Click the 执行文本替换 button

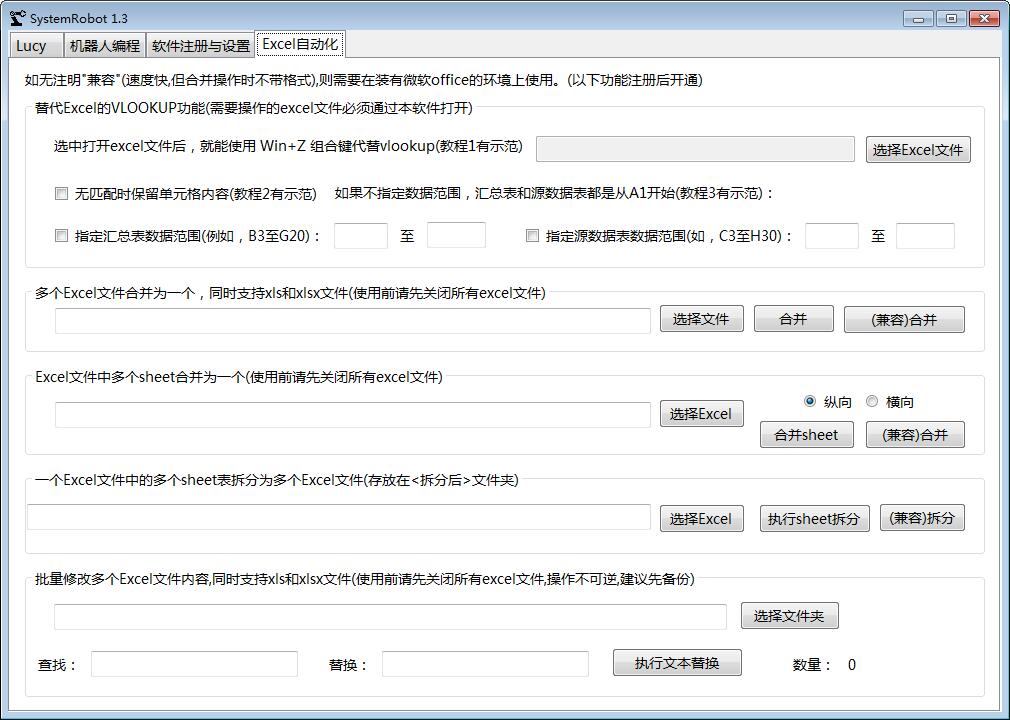coord(677,663)
